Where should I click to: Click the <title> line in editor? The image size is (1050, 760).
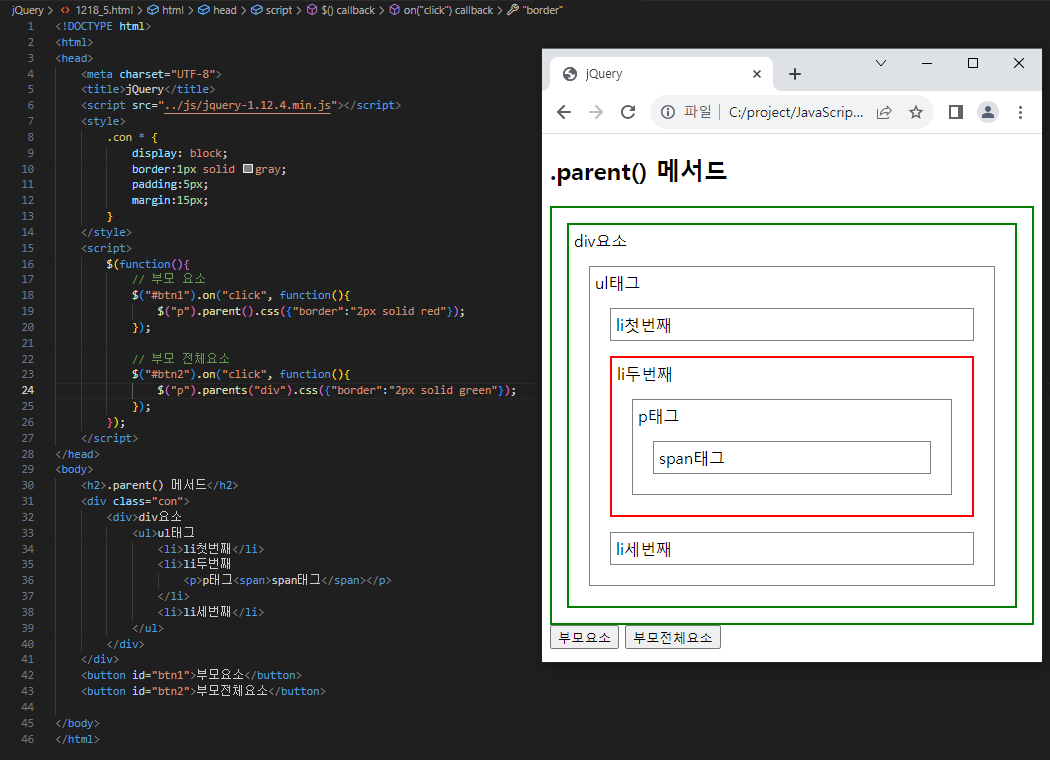tap(148, 89)
